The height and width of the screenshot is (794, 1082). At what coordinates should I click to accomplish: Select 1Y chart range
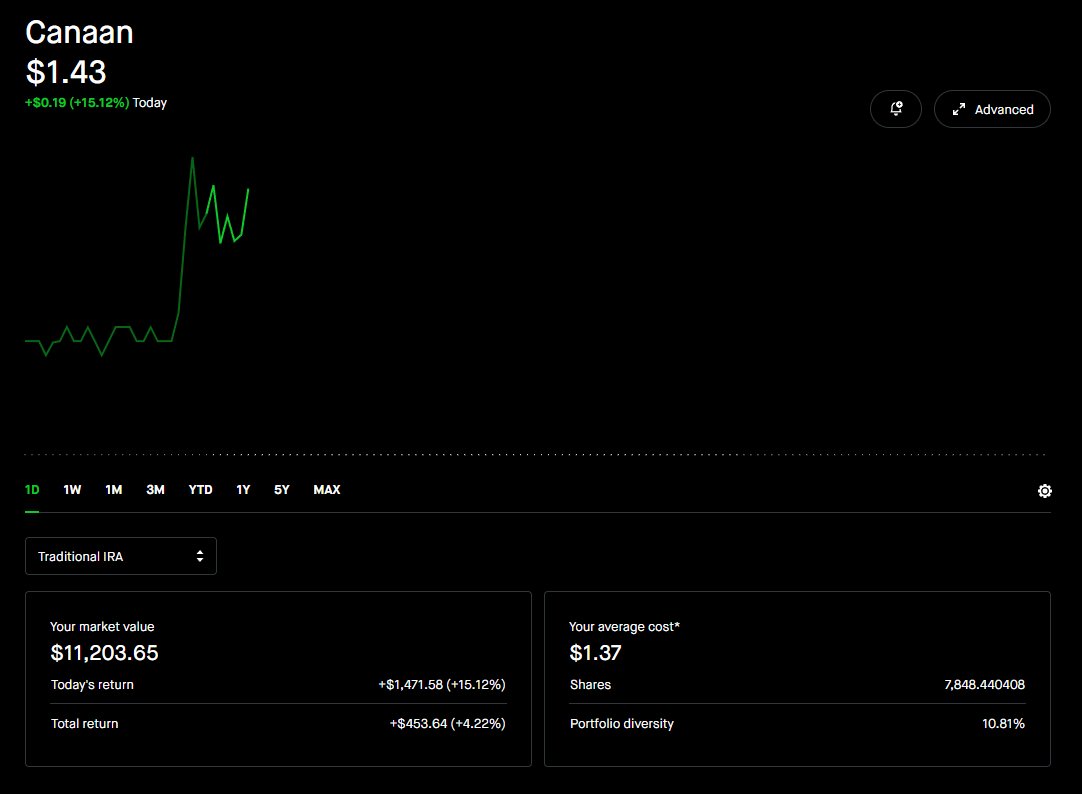tap(243, 490)
